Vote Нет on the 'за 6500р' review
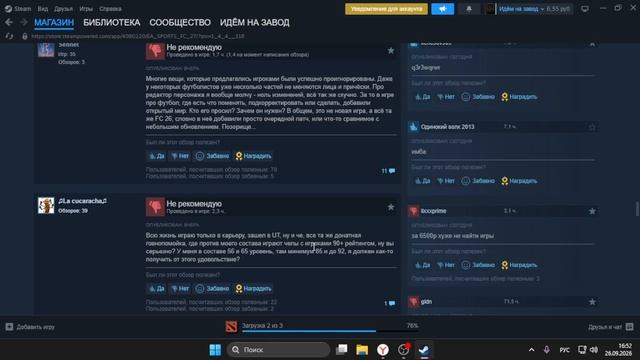This screenshot has height=360, width=640. click(x=446, y=265)
